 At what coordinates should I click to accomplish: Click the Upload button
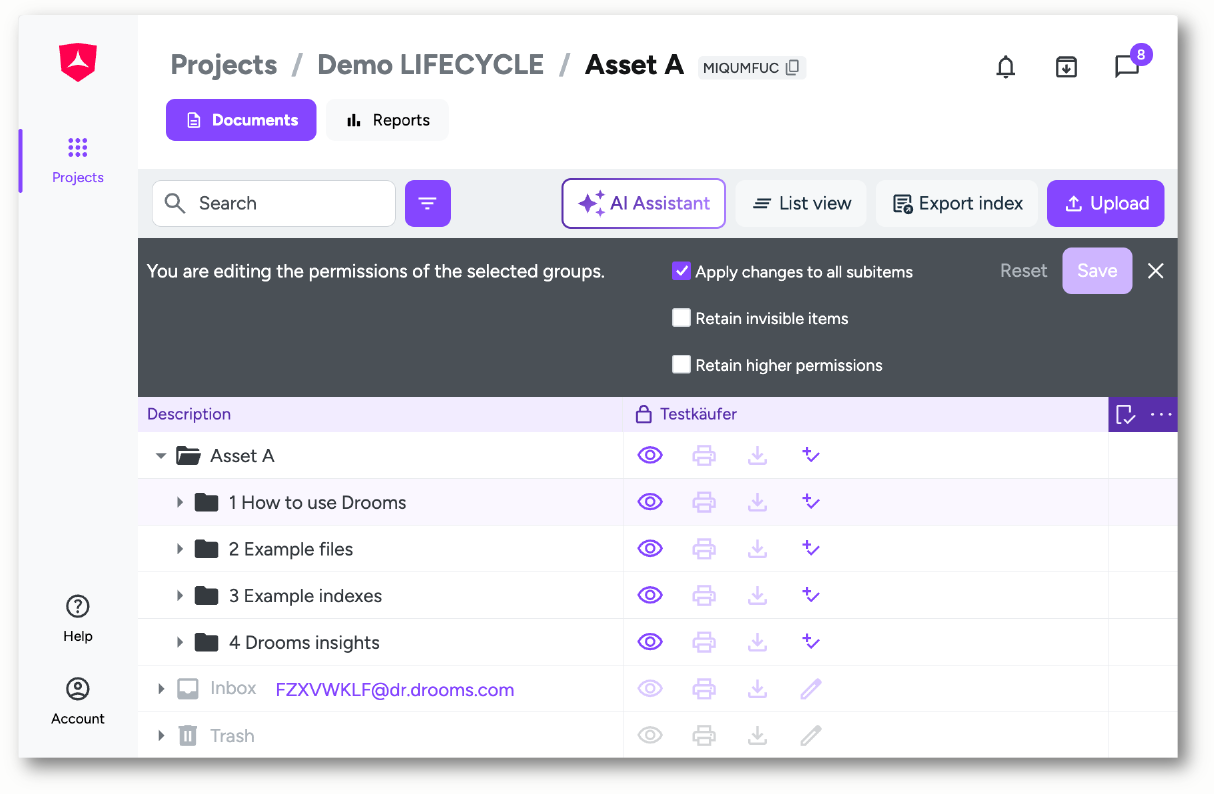tap(1106, 203)
